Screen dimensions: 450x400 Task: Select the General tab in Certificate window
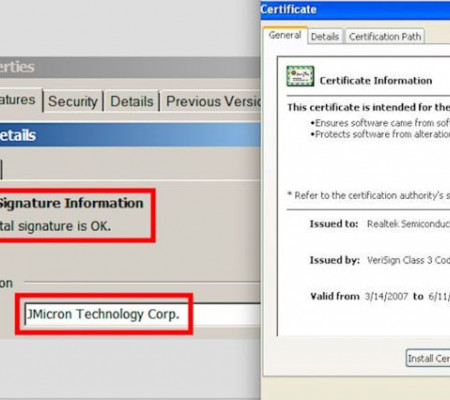[x=285, y=35]
